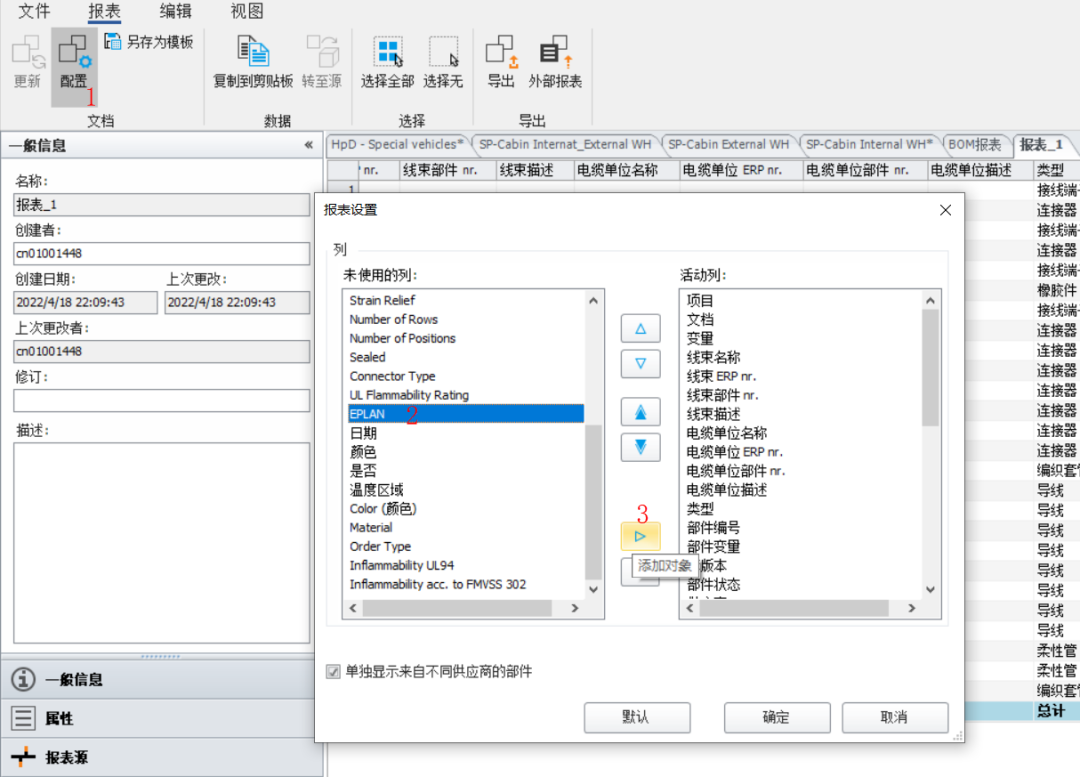Click the 添加对象 add arrow button
1080x777 pixels.
pos(640,536)
